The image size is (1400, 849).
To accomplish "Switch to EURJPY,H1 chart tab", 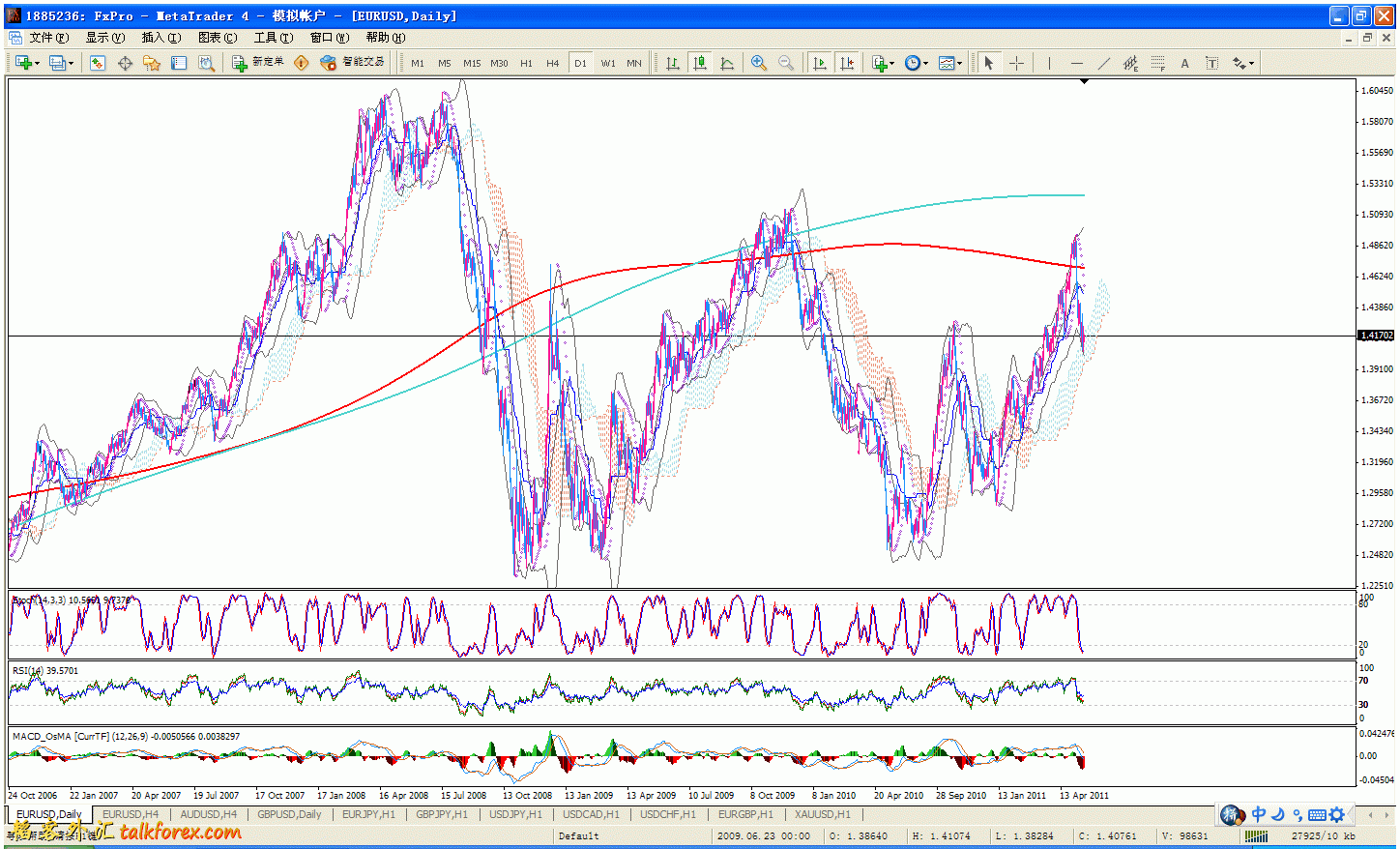I will [368, 814].
